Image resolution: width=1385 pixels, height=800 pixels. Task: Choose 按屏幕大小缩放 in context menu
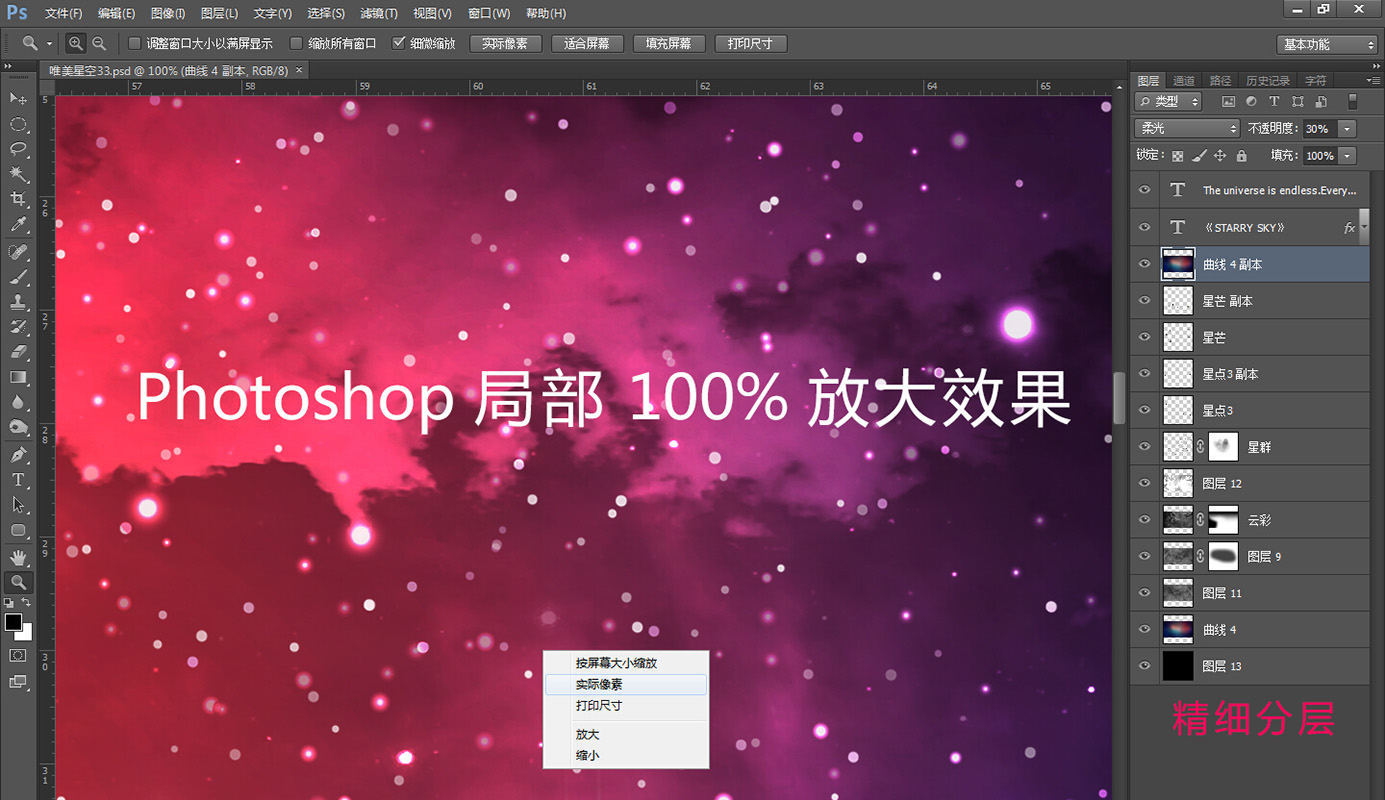(x=626, y=663)
